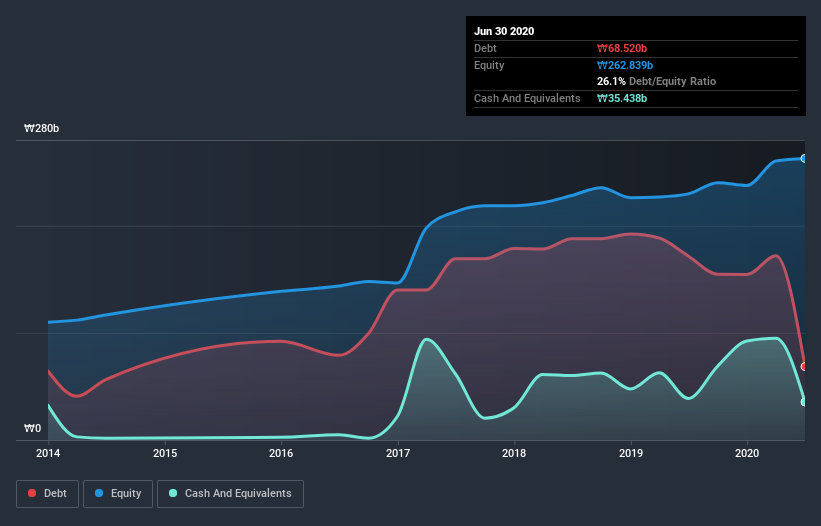Click the teal Cash endpoint marker on the chart

pos(804,402)
